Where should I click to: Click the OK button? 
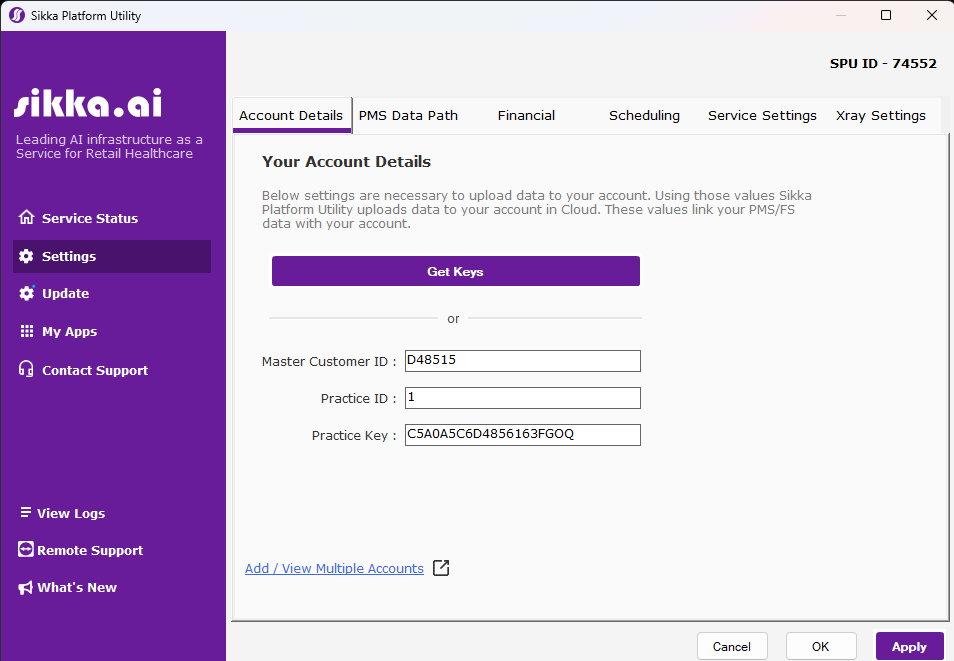[821, 646]
